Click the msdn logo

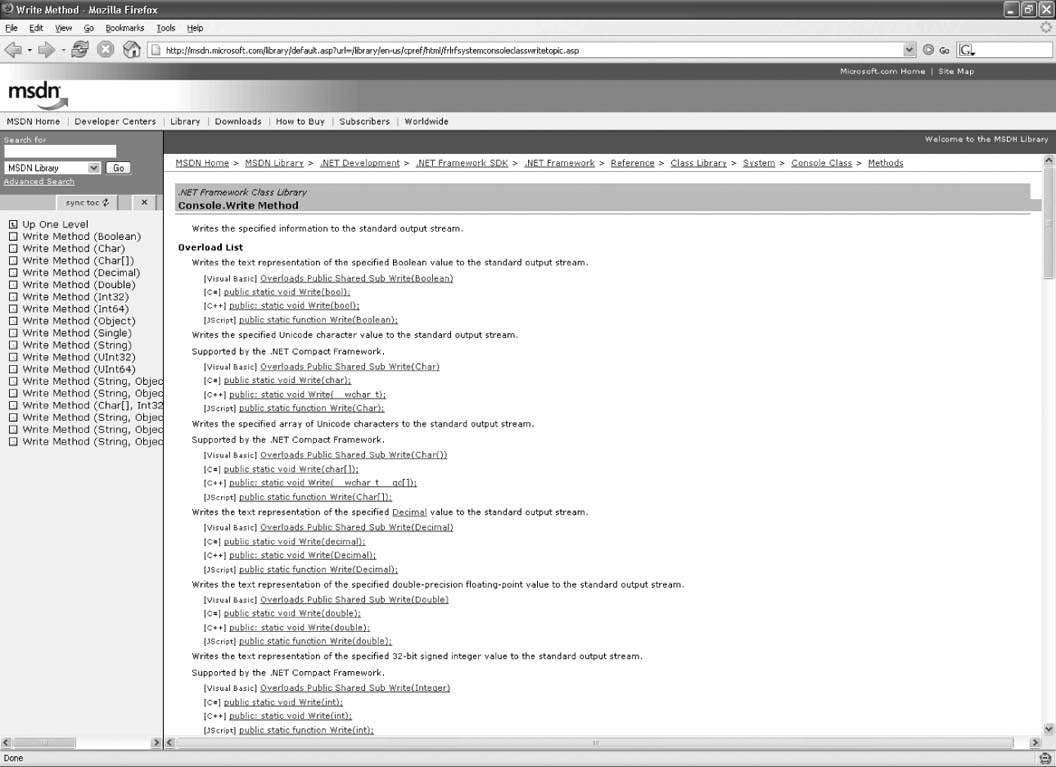point(38,96)
